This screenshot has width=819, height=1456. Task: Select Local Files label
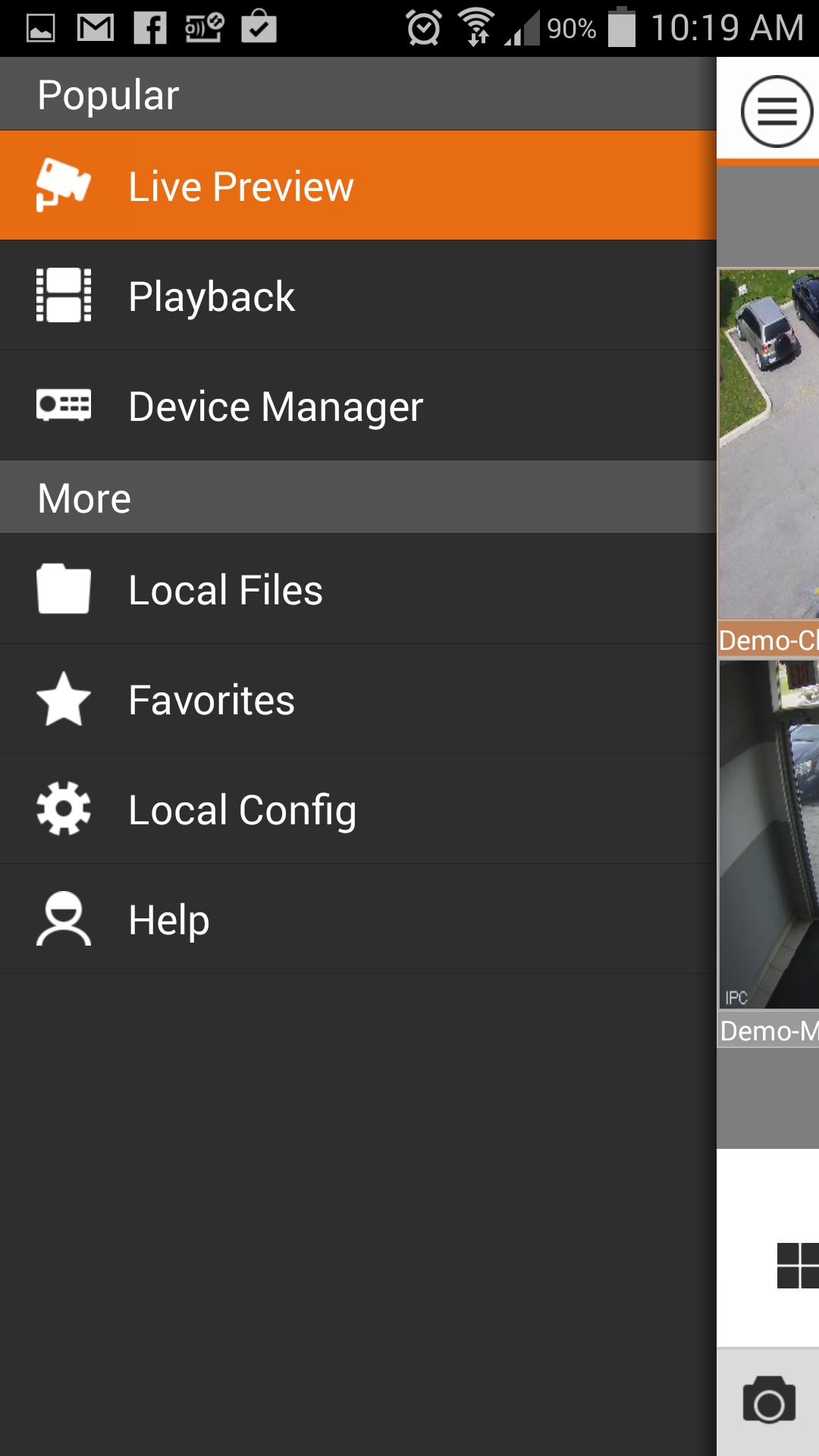pos(225,591)
